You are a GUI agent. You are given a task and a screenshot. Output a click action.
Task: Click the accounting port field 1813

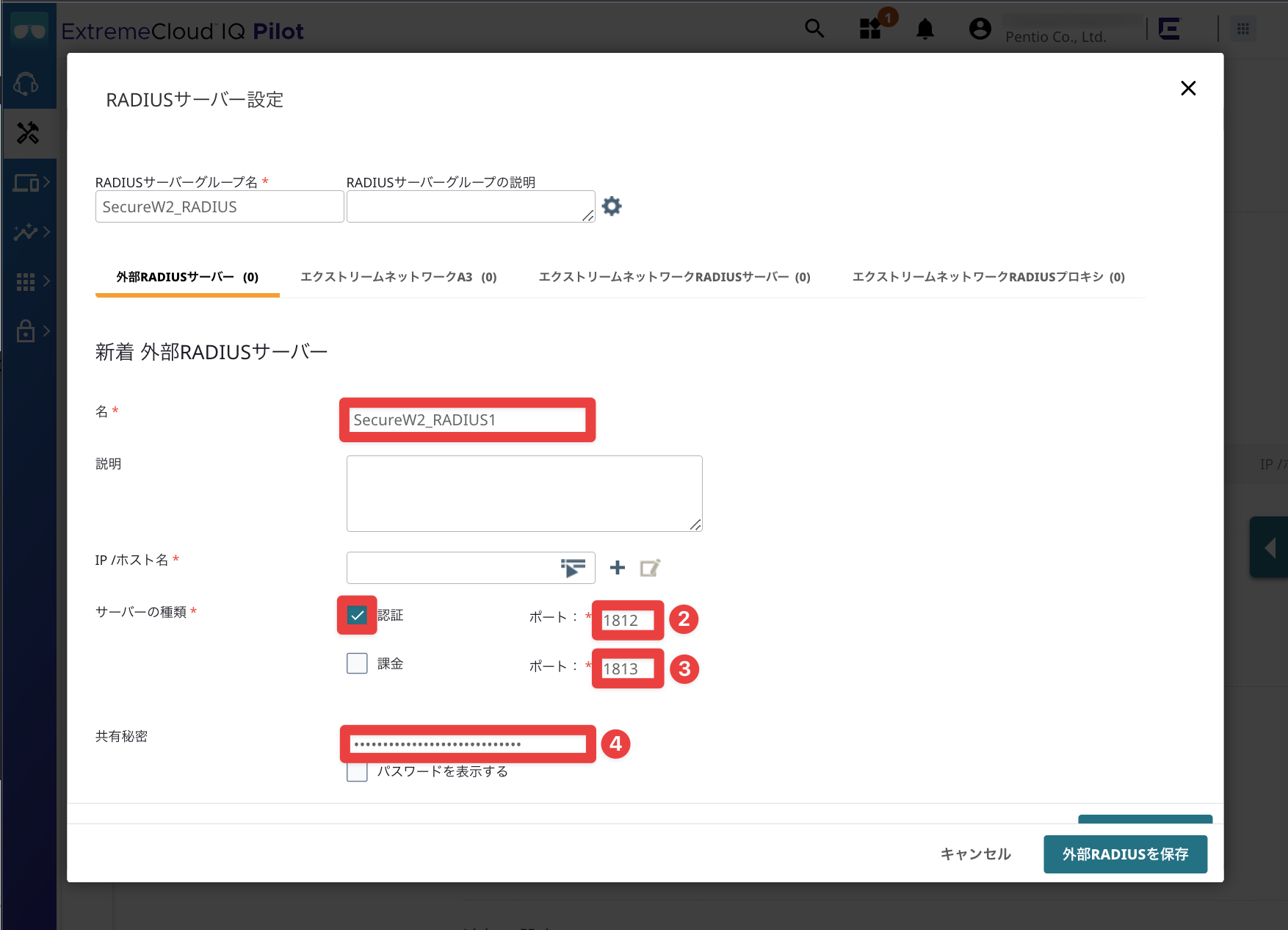click(x=628, y=668)
